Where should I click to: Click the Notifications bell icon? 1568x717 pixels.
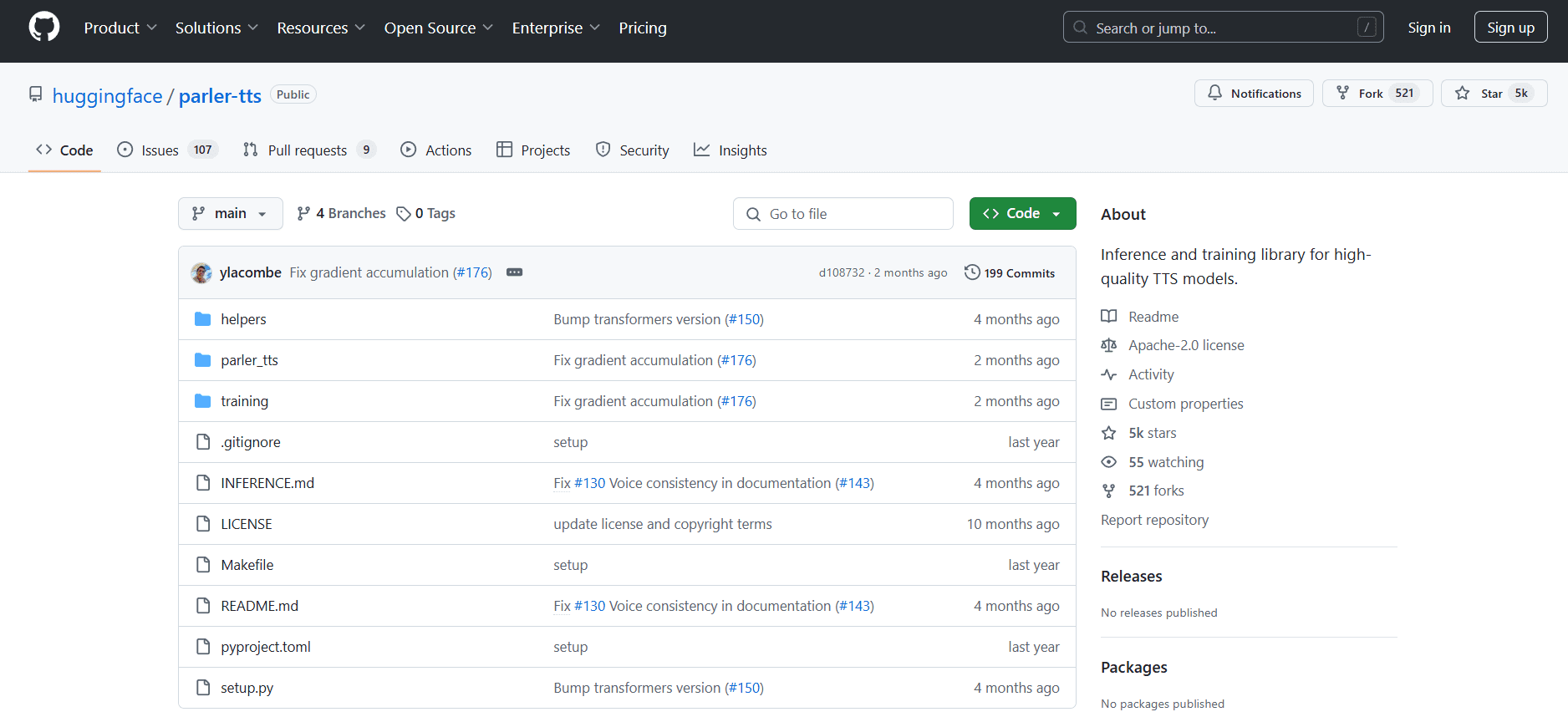1214,93
